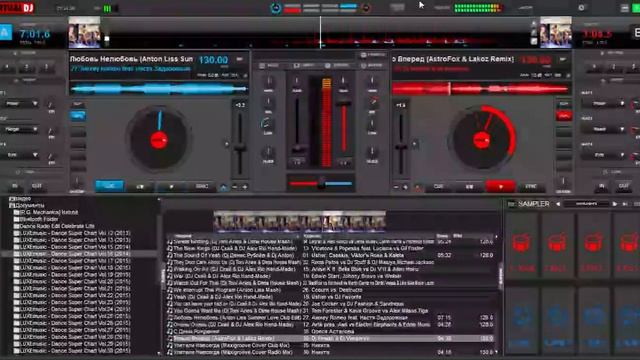Open the Flanger effect dropdown on left deck
Screen dimensions: 640x360
(20, 129)
